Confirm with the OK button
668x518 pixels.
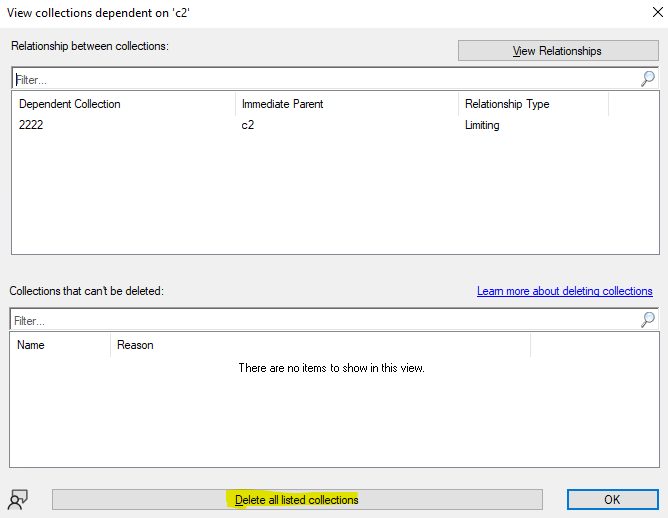(x=612, y=499)
